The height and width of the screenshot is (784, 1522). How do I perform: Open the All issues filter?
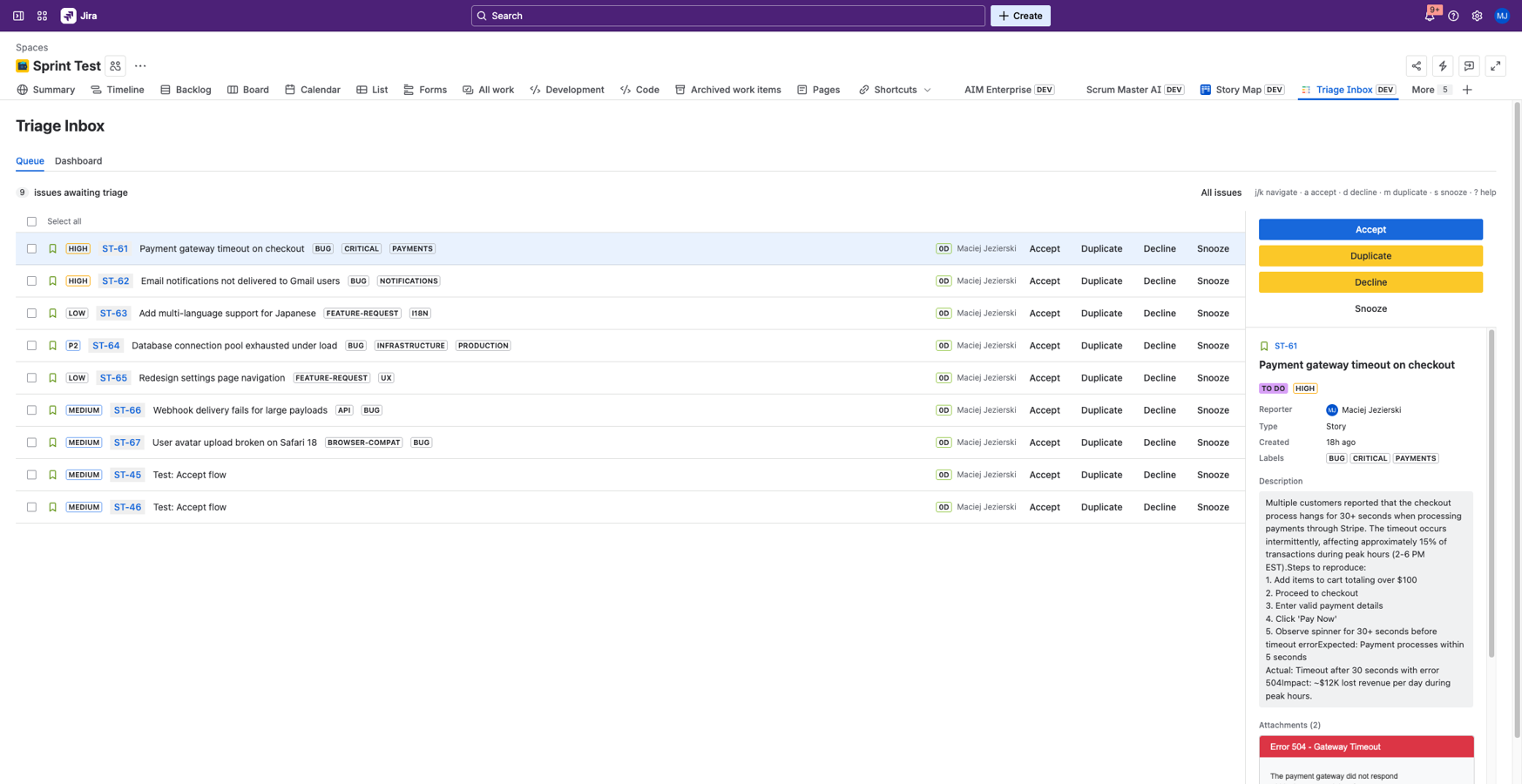pos(1221,193)
